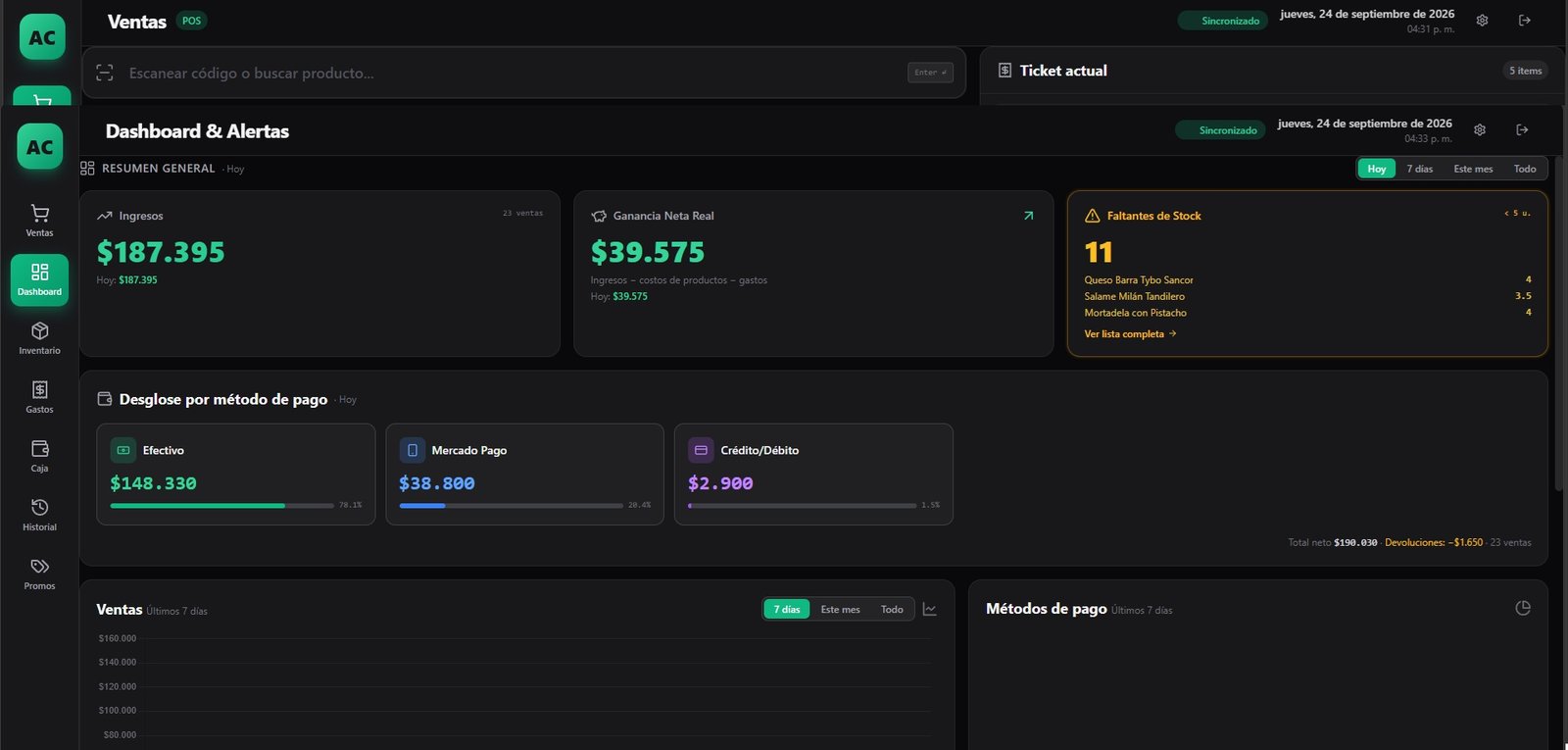Switch summary to Este mes
Screen dimensions: 1568x750
coord(1473,169)
